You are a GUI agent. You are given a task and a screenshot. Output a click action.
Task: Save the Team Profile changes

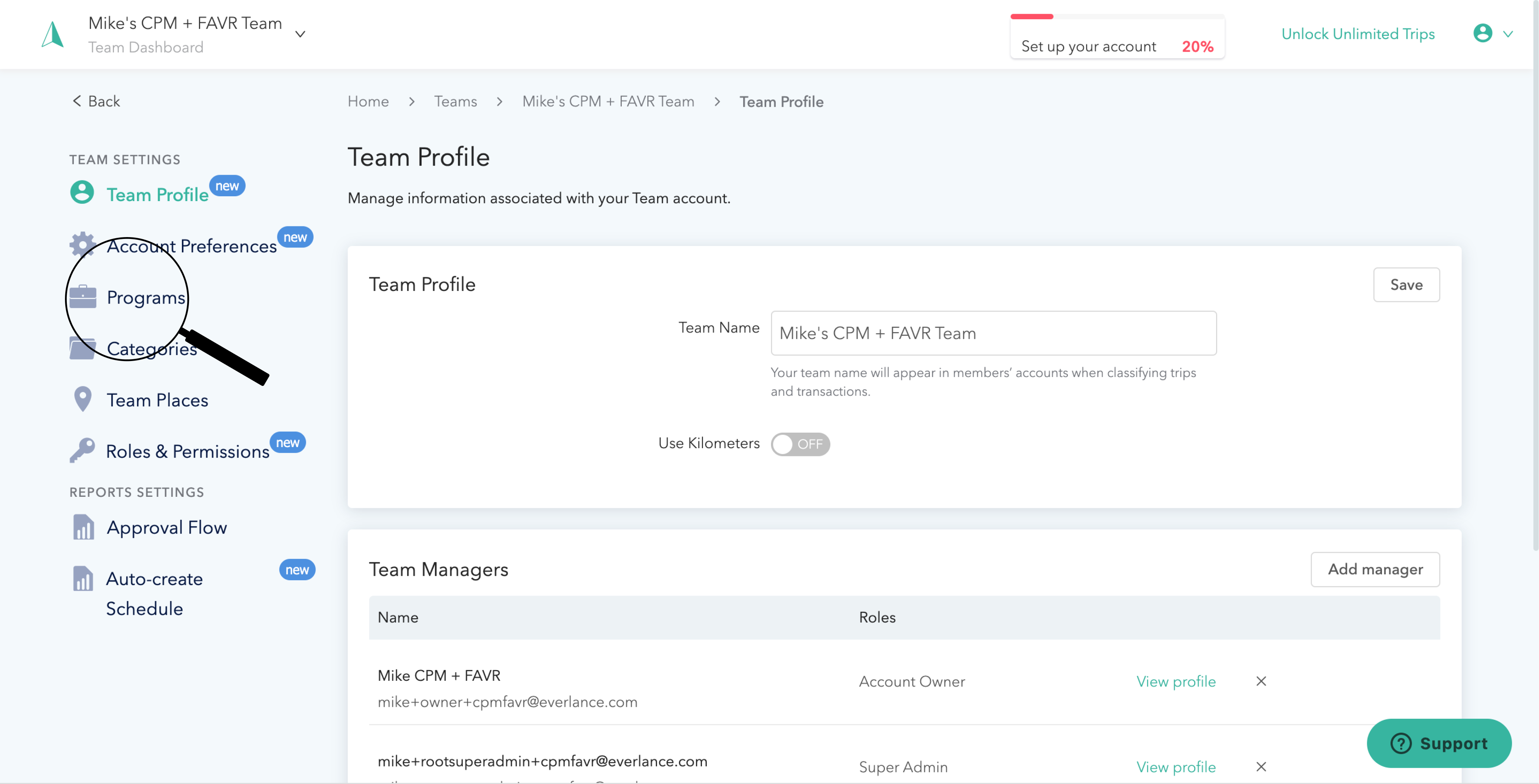click(x=1406, y=285)
